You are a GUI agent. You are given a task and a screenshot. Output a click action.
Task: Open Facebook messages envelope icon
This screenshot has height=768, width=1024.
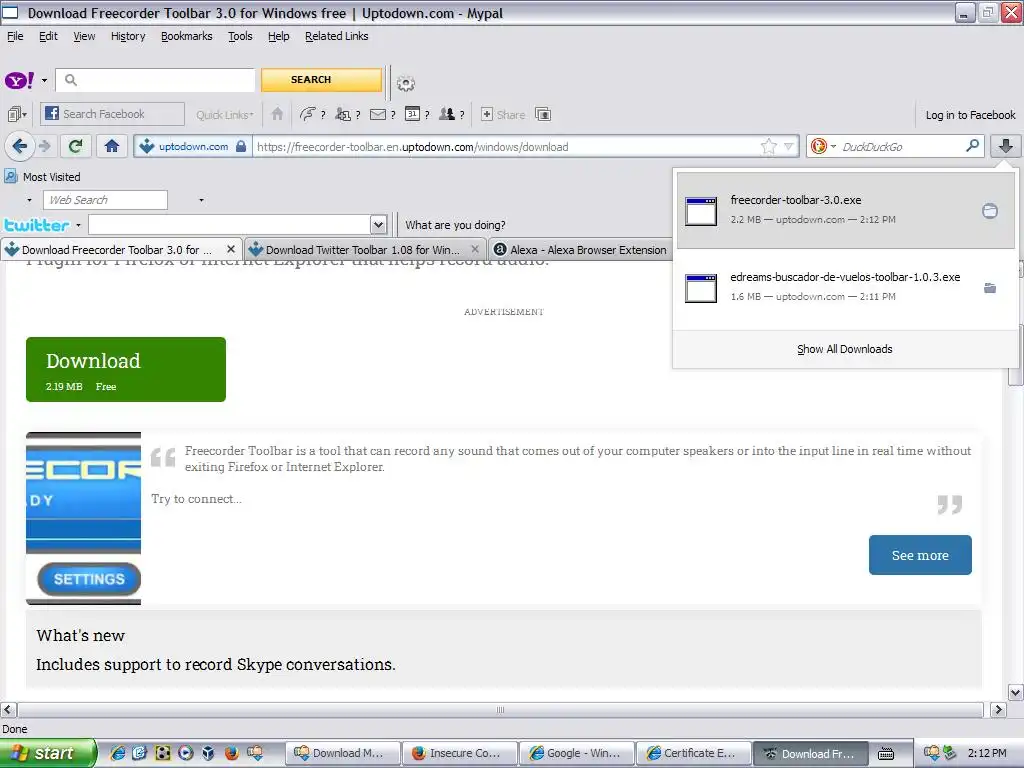point(377,114)
